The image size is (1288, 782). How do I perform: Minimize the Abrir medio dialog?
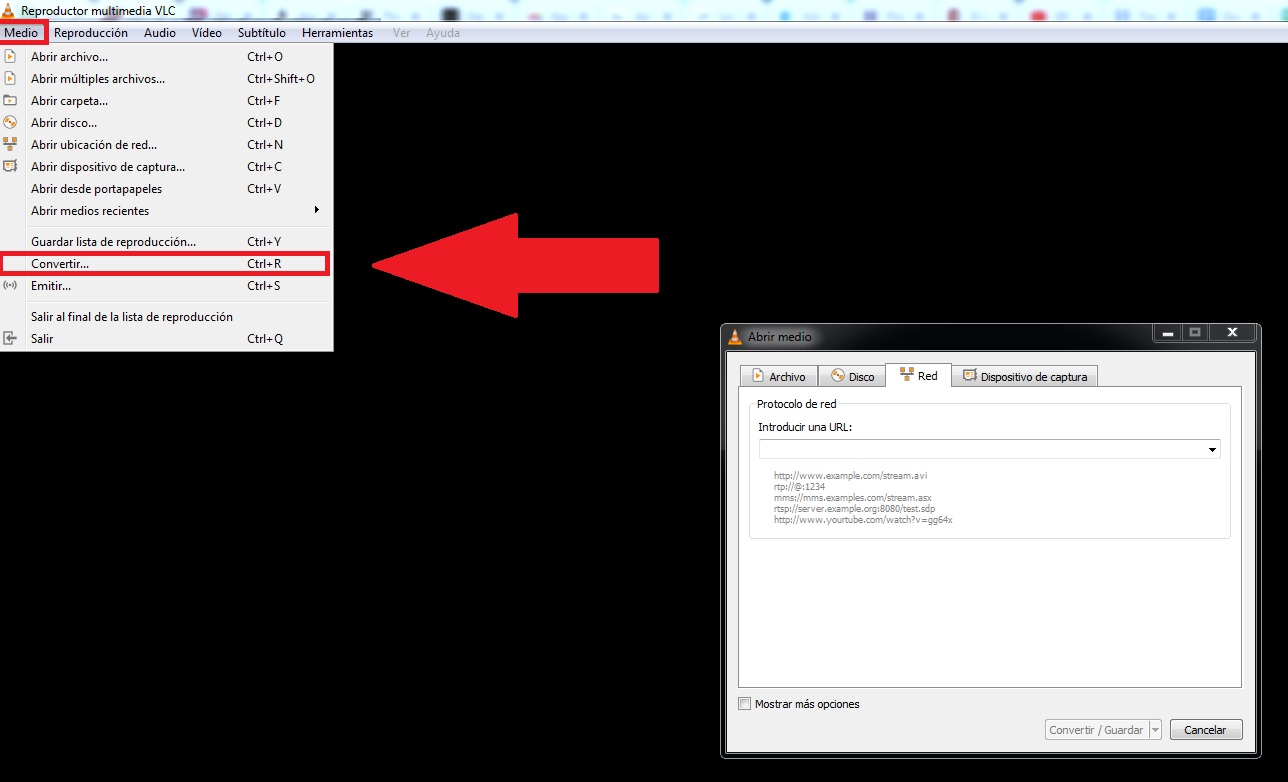click(1167, 332)
